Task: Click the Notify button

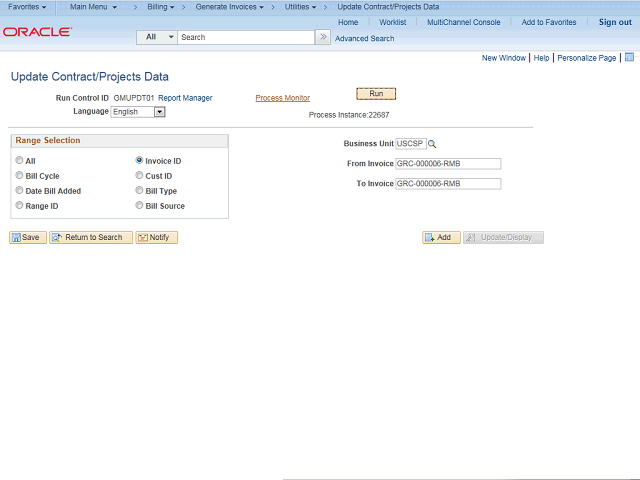Action: (x=156, y=238)
